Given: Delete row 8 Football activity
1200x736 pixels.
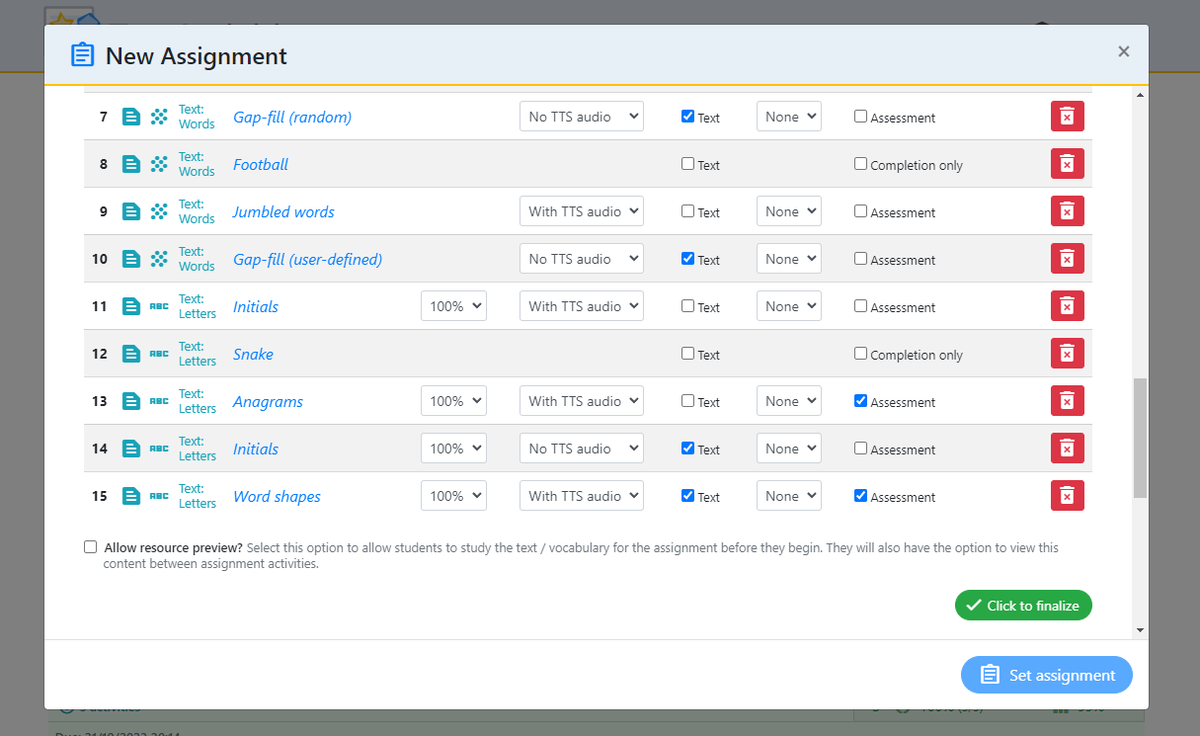Looking at the screenshot, I should point(1067,164).
